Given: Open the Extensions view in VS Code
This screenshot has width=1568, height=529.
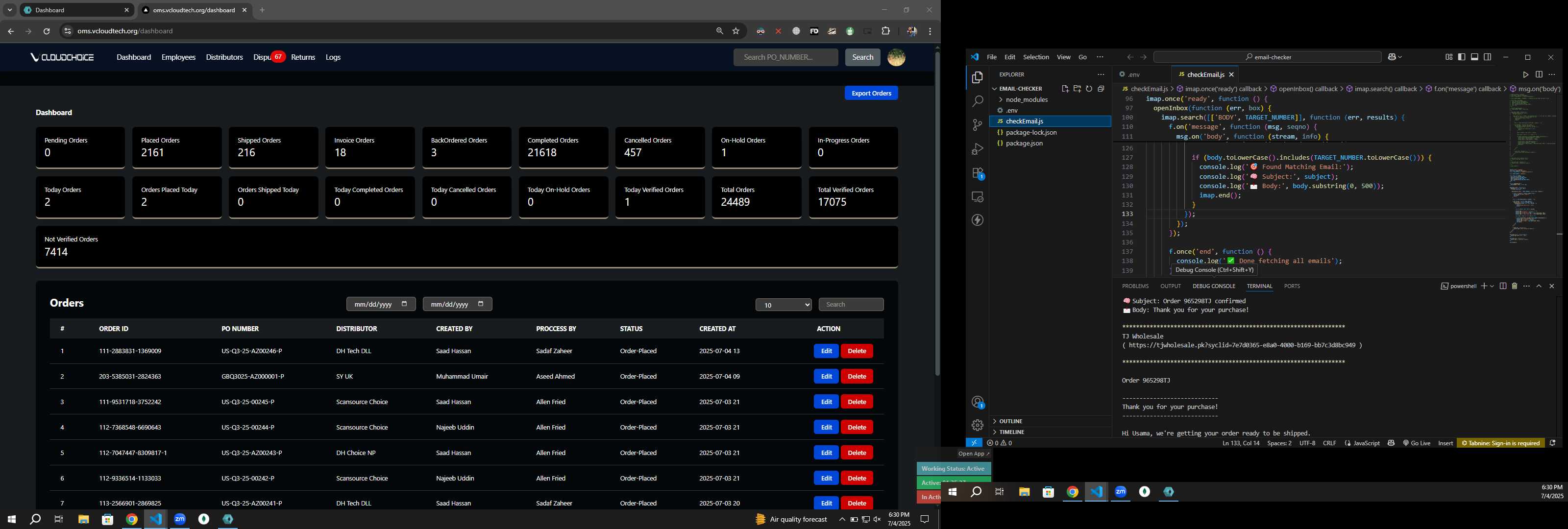Looking at the screenshot, I should click(x=977, y=173).
